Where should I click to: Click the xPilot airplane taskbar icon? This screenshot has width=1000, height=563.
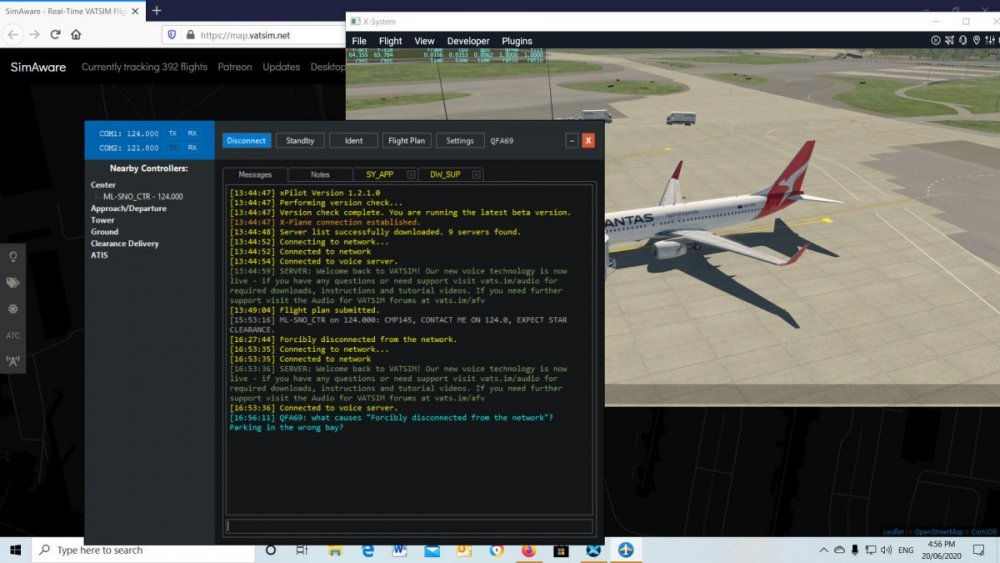point(626,550)
